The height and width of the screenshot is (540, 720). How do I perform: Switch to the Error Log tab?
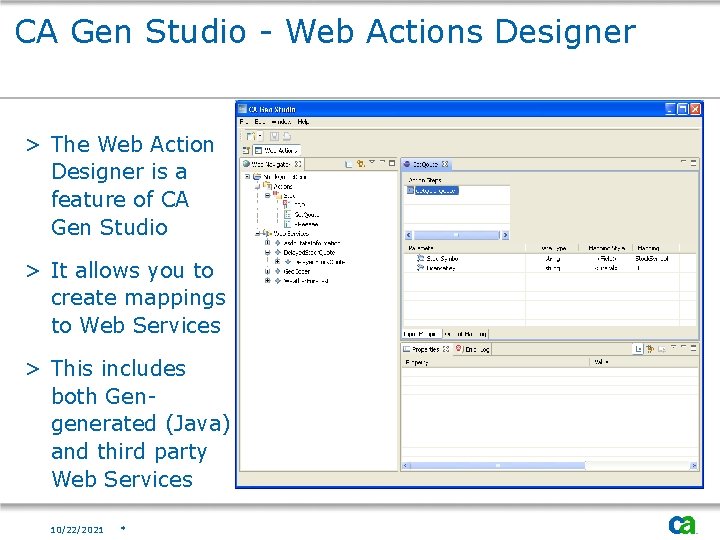[x=473, y=349]
